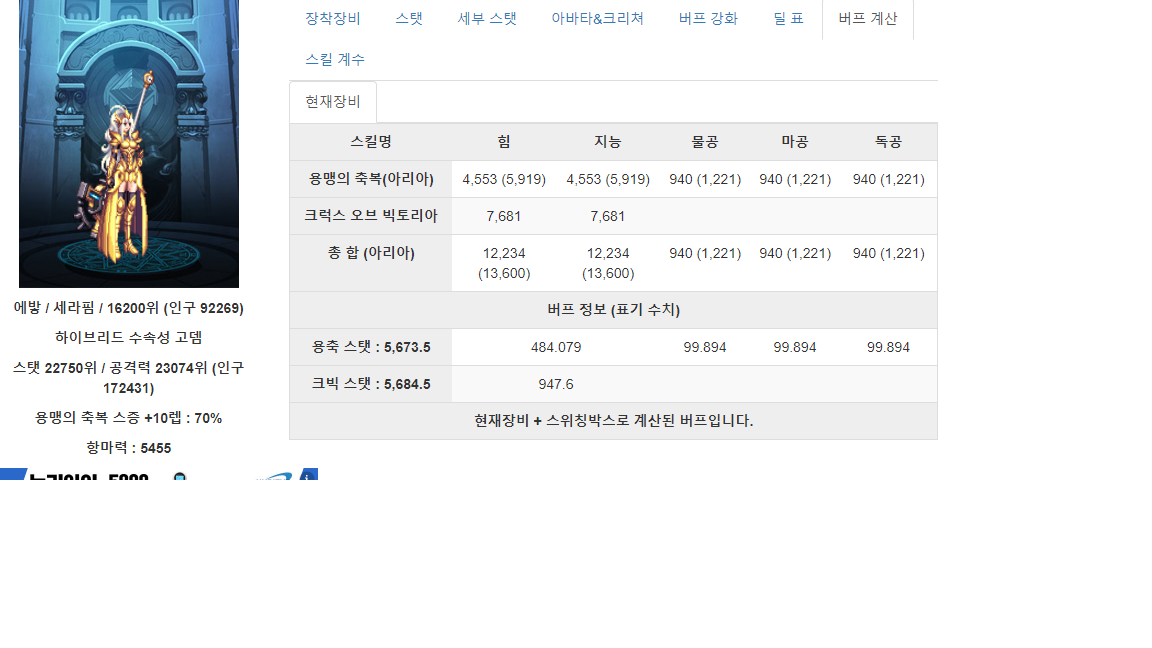Image resolution: width=1152 pixels, height=648 pixels.
Task: Click the 용축 스탯 : 5,673.5 label
Action: [371, 347]
